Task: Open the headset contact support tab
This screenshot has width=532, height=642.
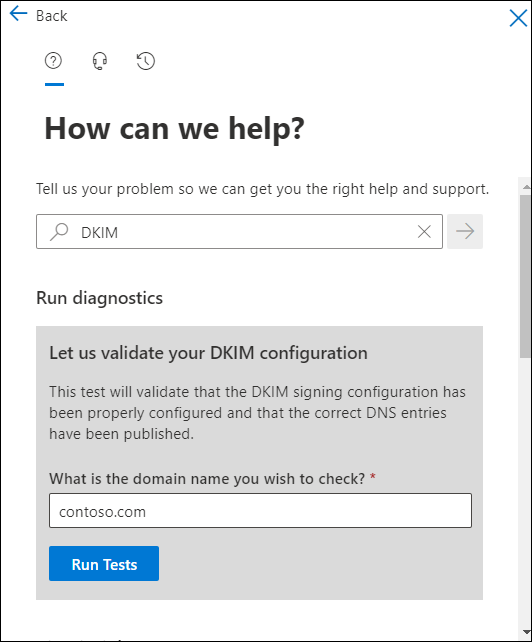Action: point(100,61)
